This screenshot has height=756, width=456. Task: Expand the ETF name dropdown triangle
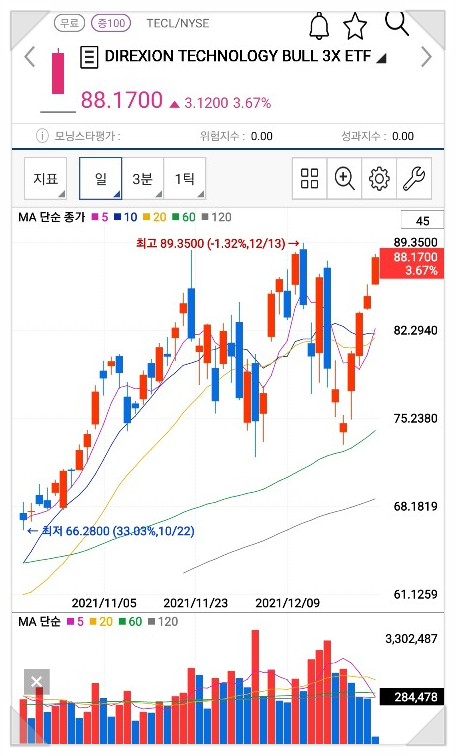click(381, 59)
